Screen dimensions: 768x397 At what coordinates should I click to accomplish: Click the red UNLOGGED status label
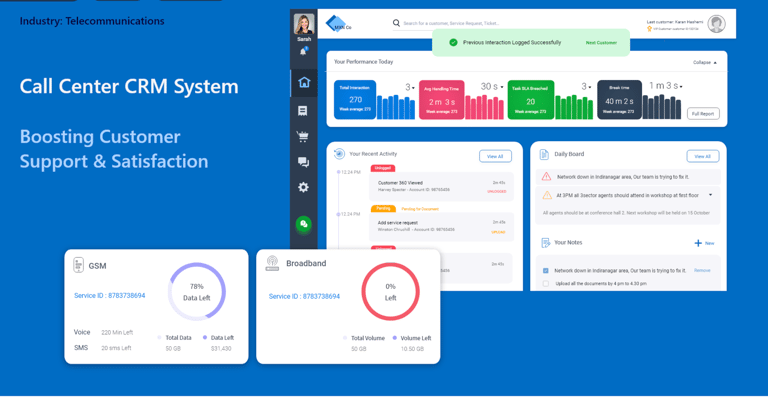click(496, 191)
